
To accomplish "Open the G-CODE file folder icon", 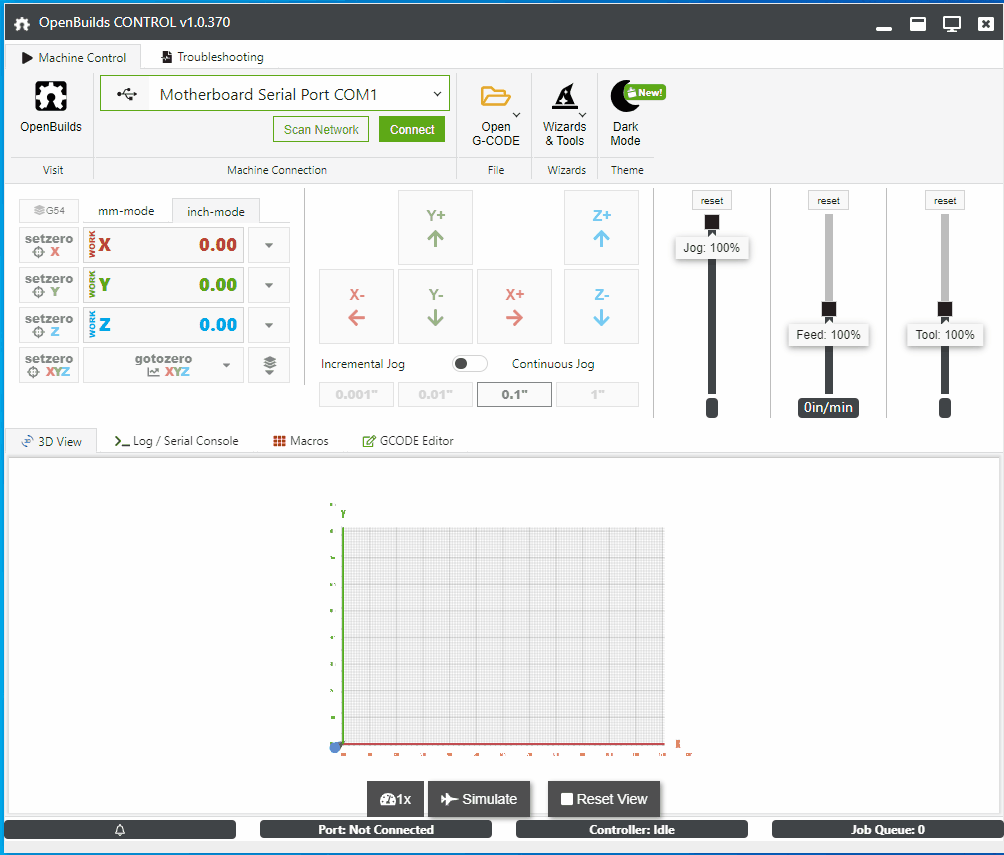I will point(495,97).
